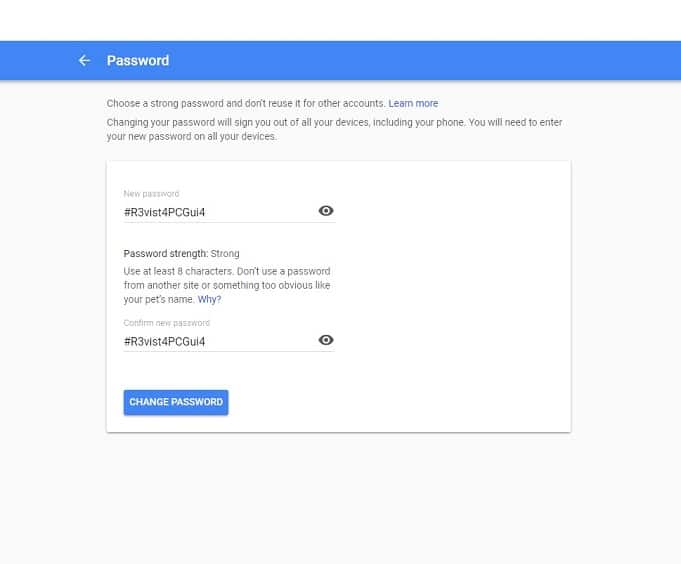Viewport: 681px width, 564px height.
Task: Click the Password strength label
Action: (166, 254)
